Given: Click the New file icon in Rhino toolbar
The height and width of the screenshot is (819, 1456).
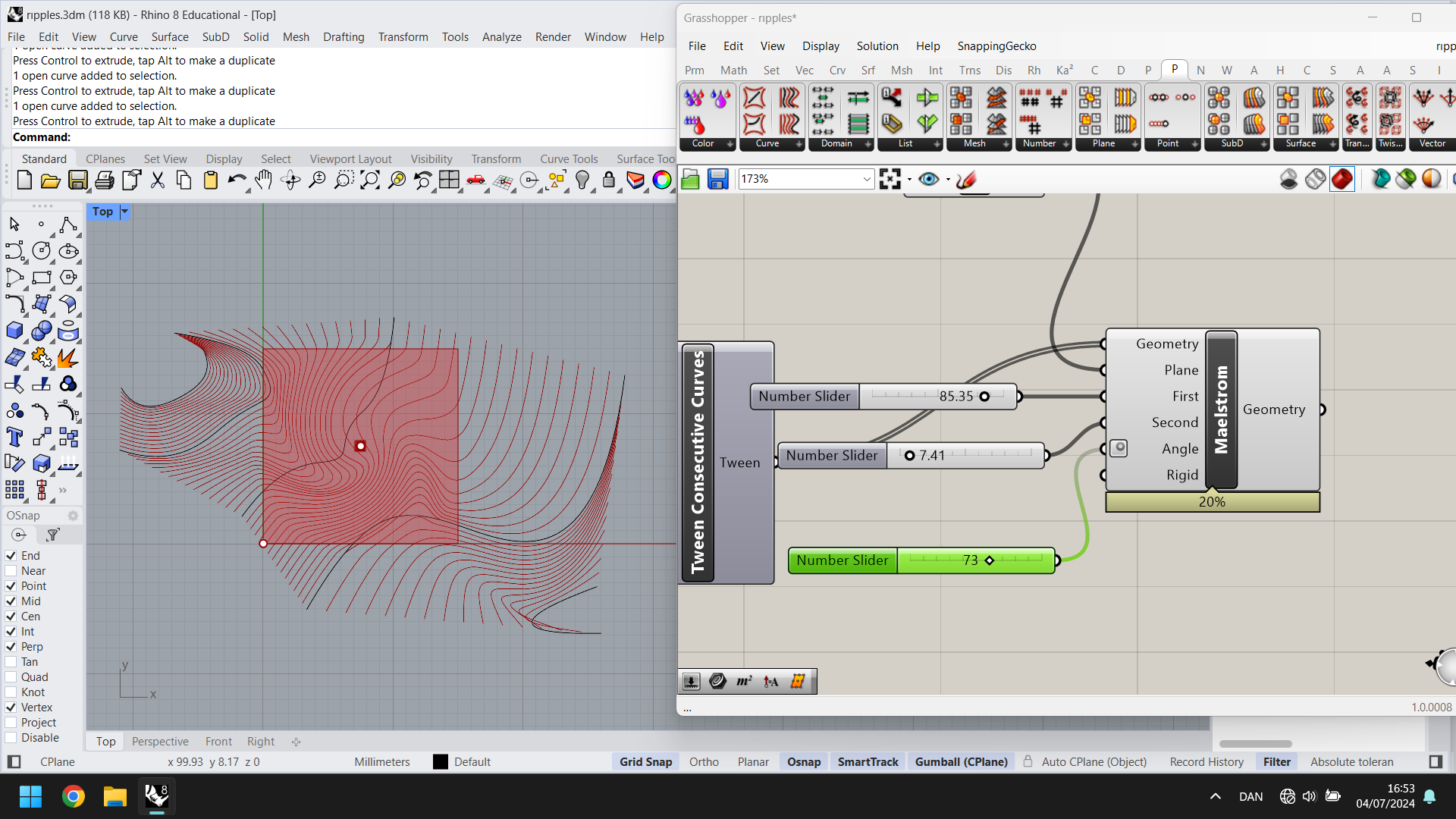Looking at the screenshot, I should point(24,180).
